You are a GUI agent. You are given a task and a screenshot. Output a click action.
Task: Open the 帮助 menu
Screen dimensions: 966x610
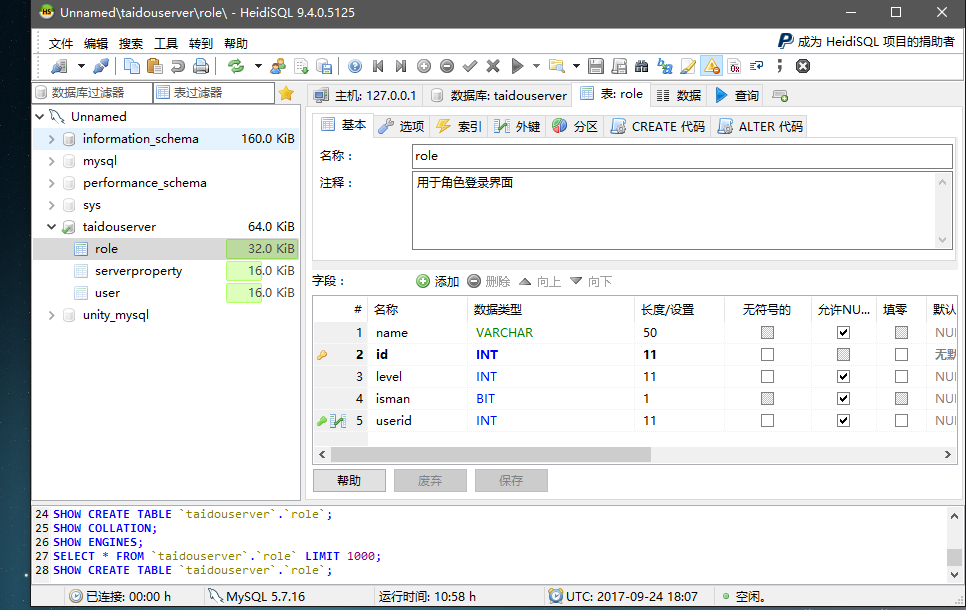(236, 43)
